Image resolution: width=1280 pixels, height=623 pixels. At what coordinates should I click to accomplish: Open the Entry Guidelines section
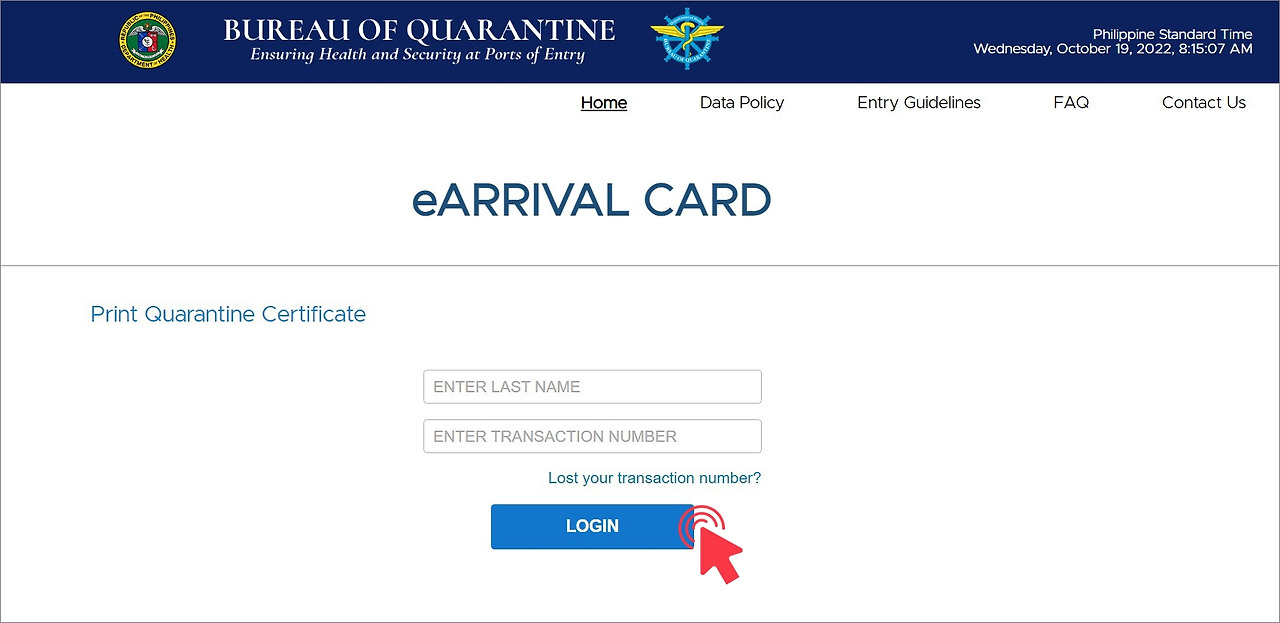tap(918, 102)
